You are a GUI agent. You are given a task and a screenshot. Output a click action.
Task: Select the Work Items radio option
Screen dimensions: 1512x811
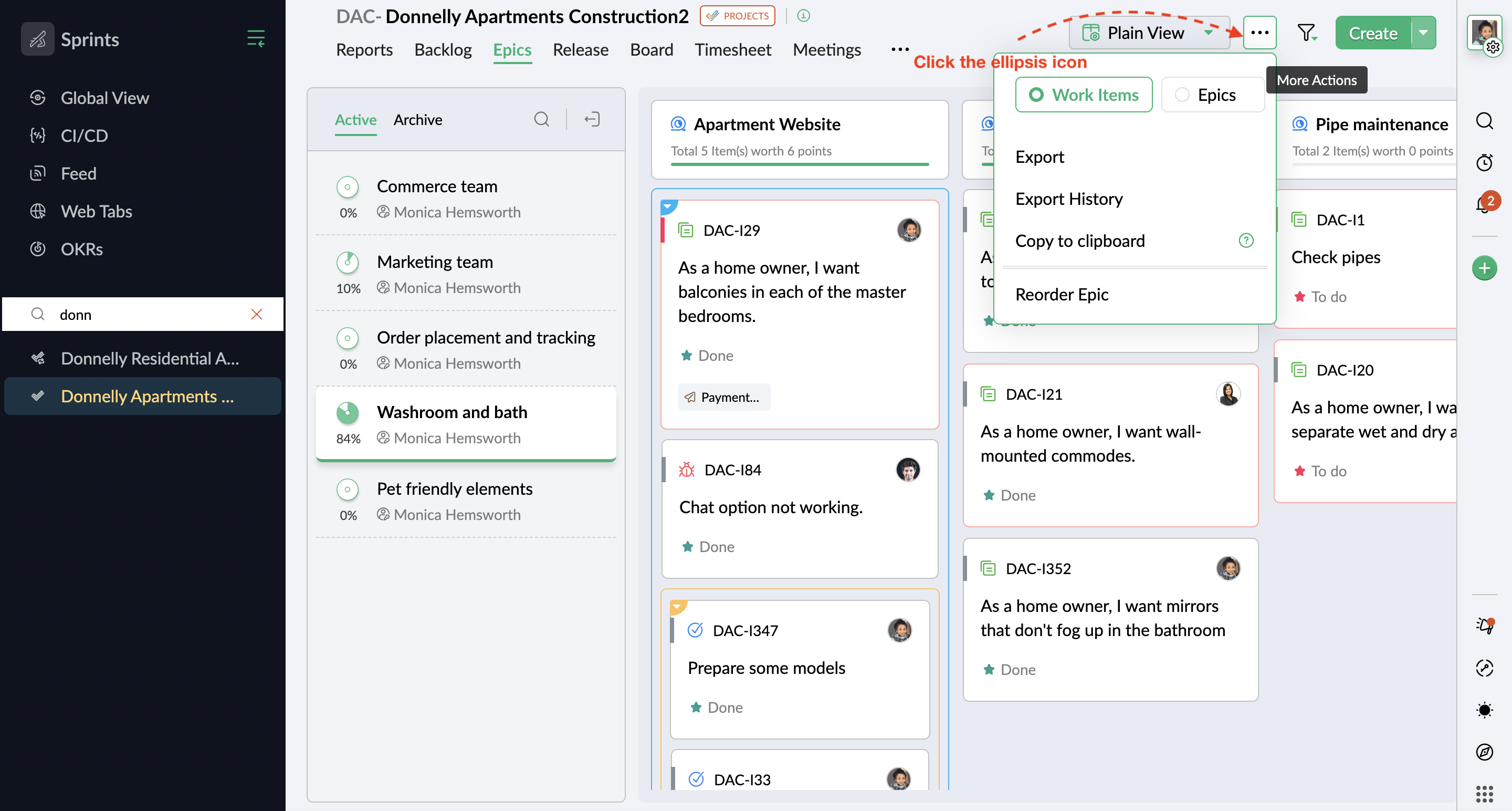pyautogui.click(x=1084, y=95)
